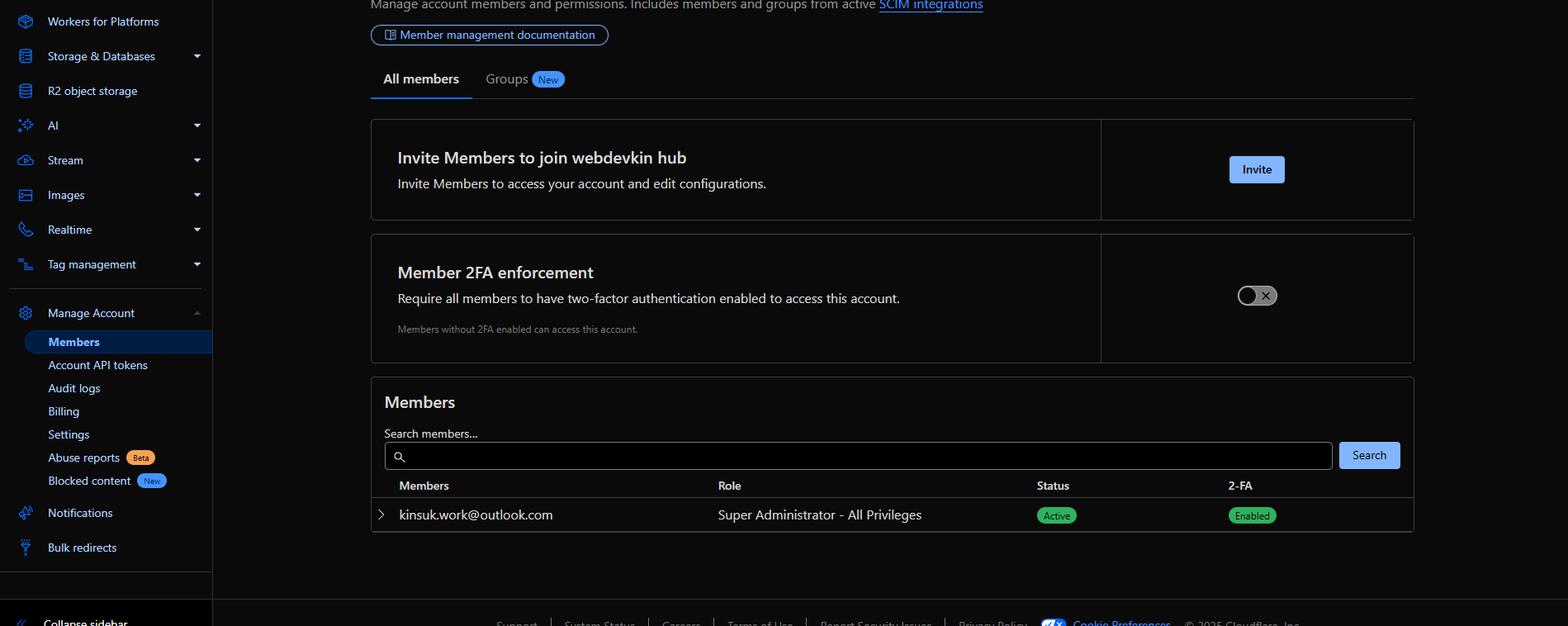Open Account API tokens

pos(98,365)
